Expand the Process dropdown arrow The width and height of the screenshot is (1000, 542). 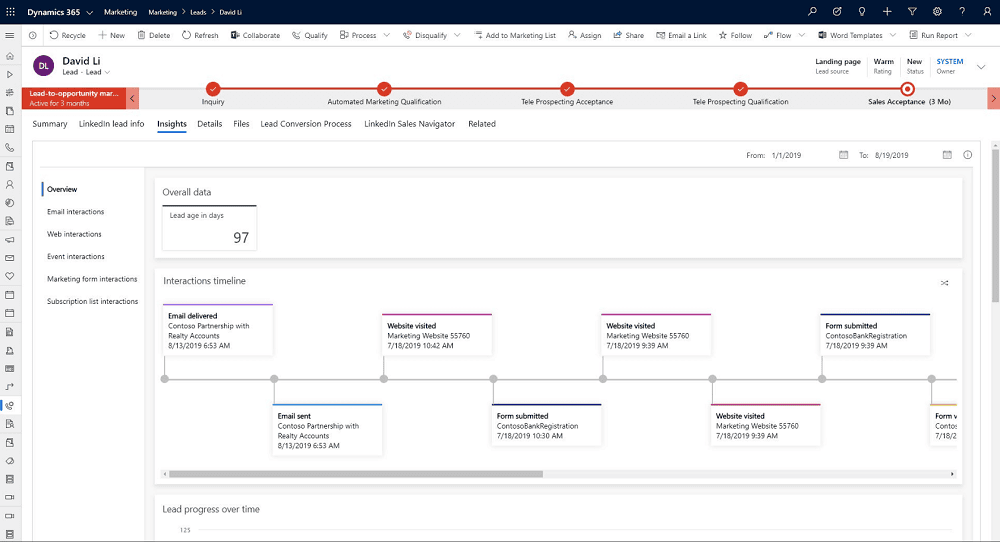pyautogui.click(x=386, y=35)
